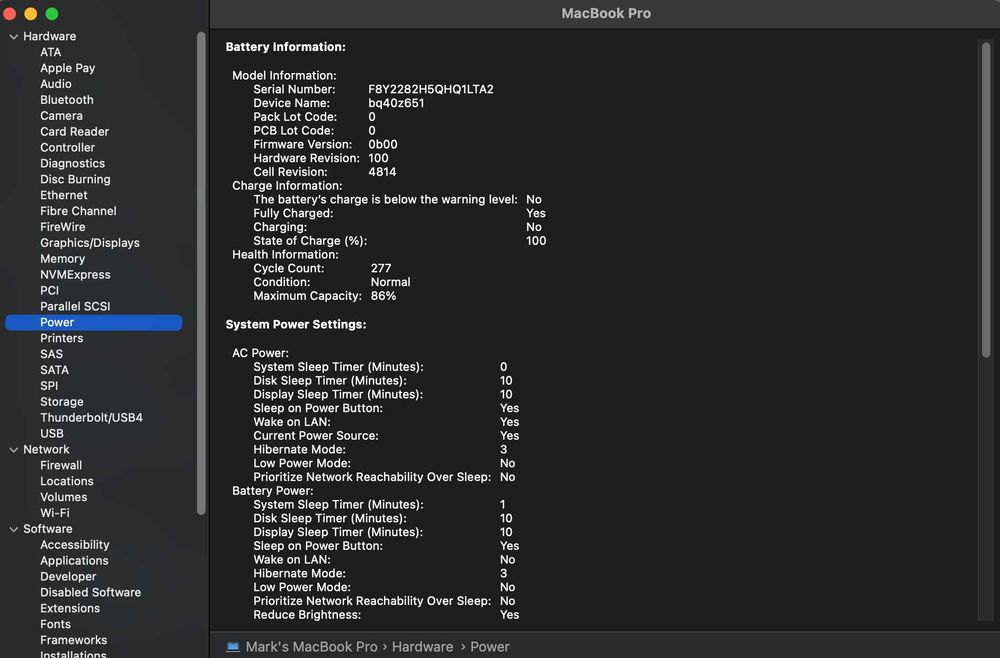This screenshot has height=658, width=1000.
Task: Select ATA in the sidebar
Action: (50, 52)
